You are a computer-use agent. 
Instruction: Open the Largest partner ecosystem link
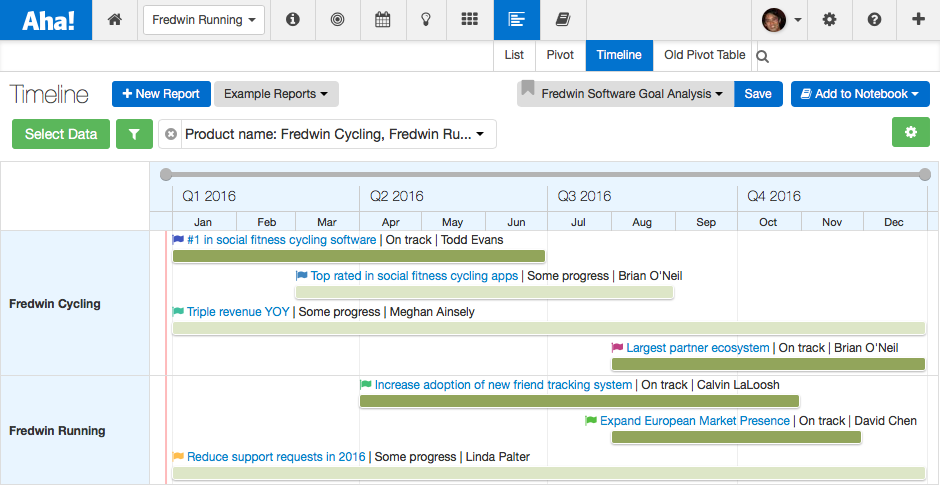(698, 348)
